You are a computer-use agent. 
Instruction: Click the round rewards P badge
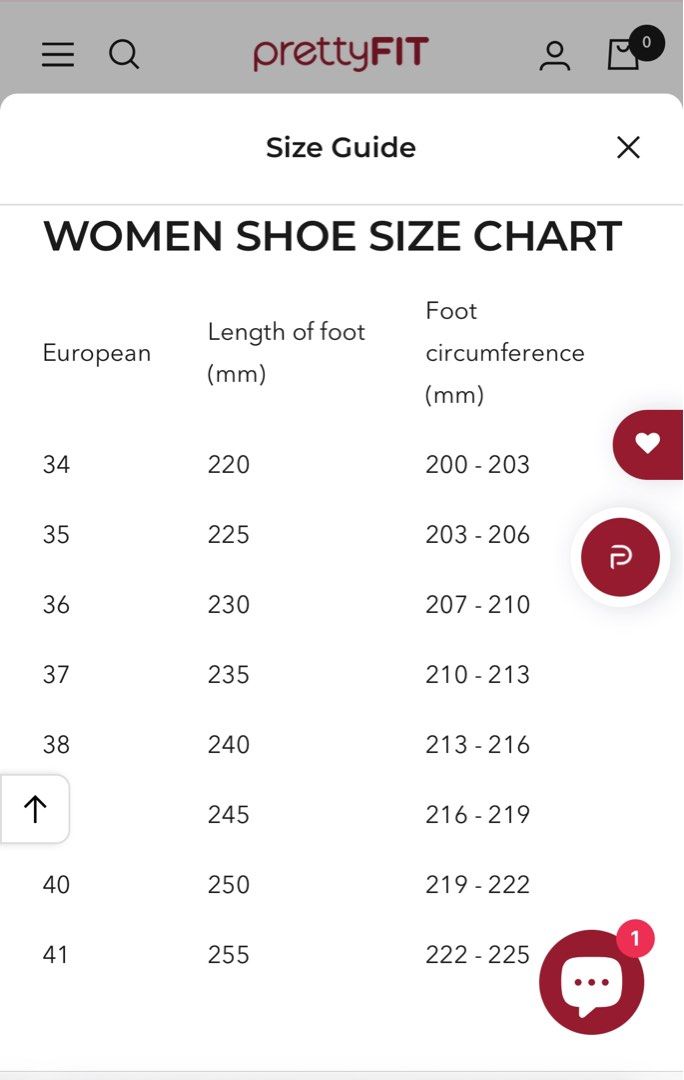click(x=621, y=557)
